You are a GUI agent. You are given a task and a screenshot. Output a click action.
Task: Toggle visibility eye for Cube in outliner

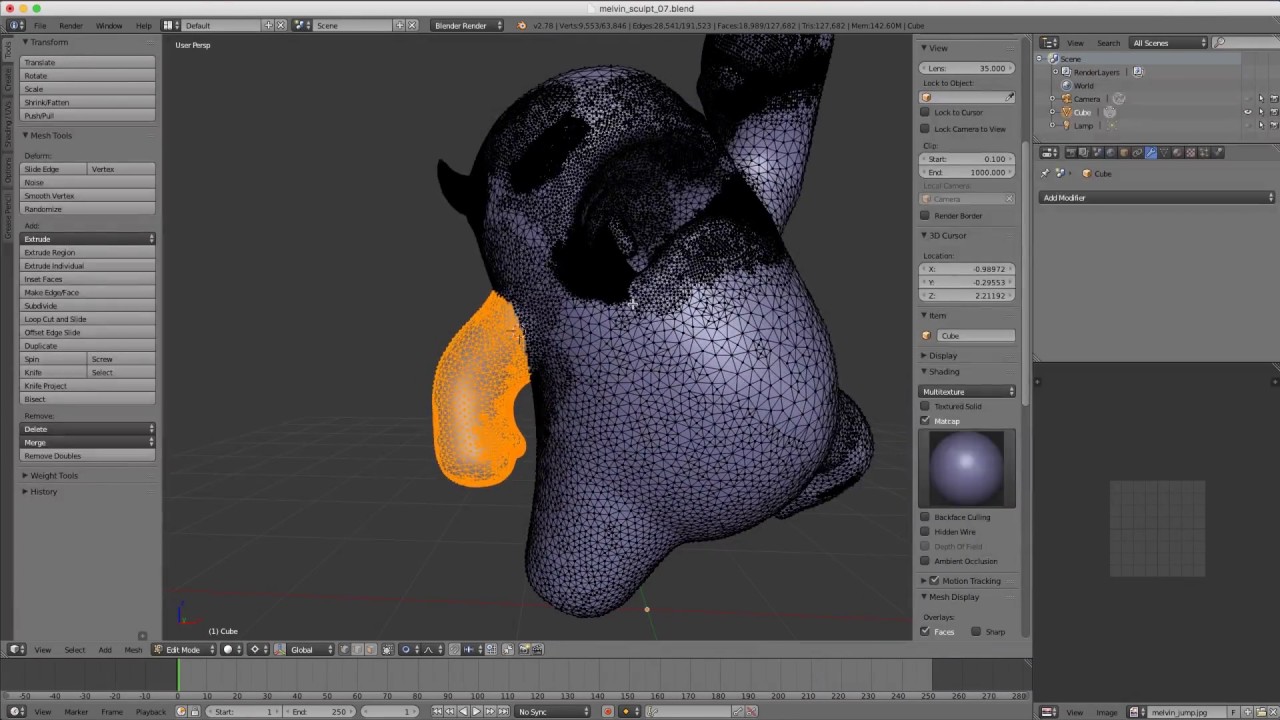1247,112
